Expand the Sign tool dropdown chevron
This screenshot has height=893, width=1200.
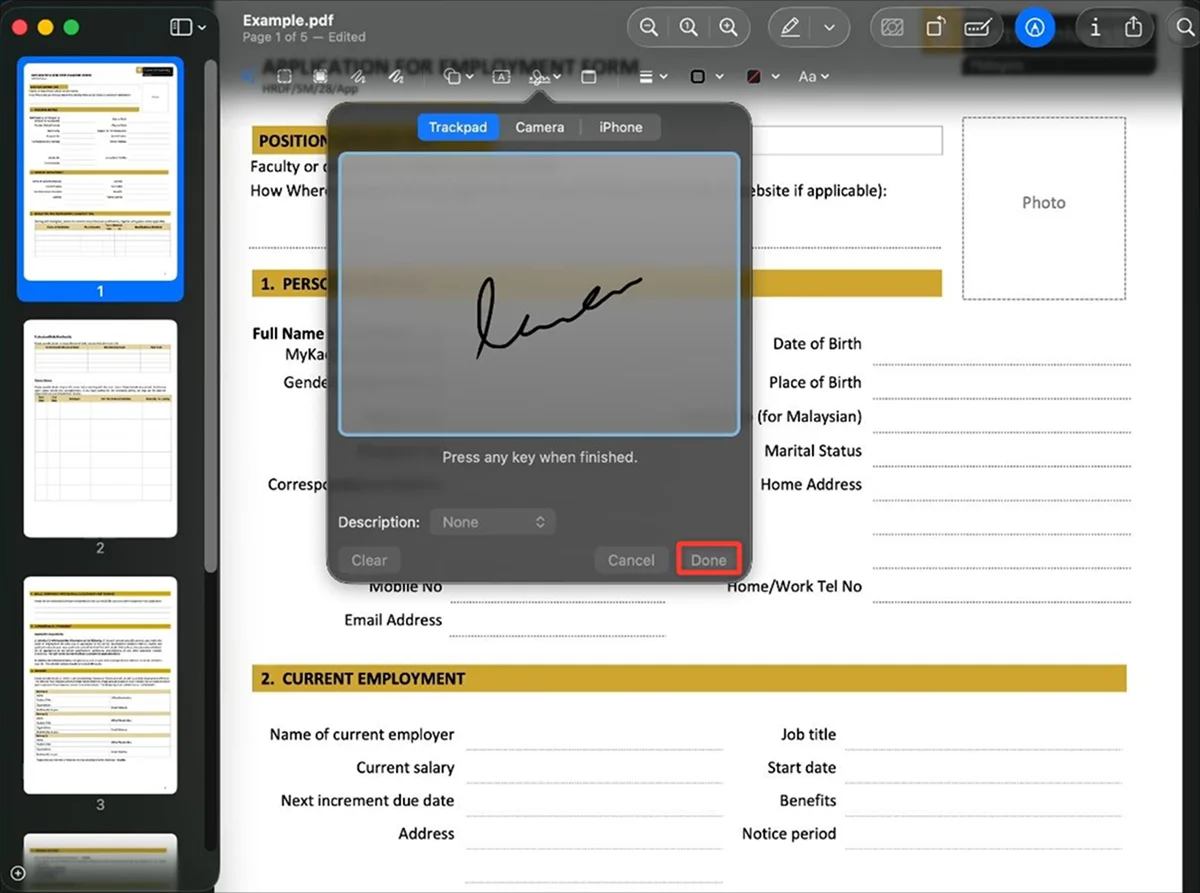(557, 77)
